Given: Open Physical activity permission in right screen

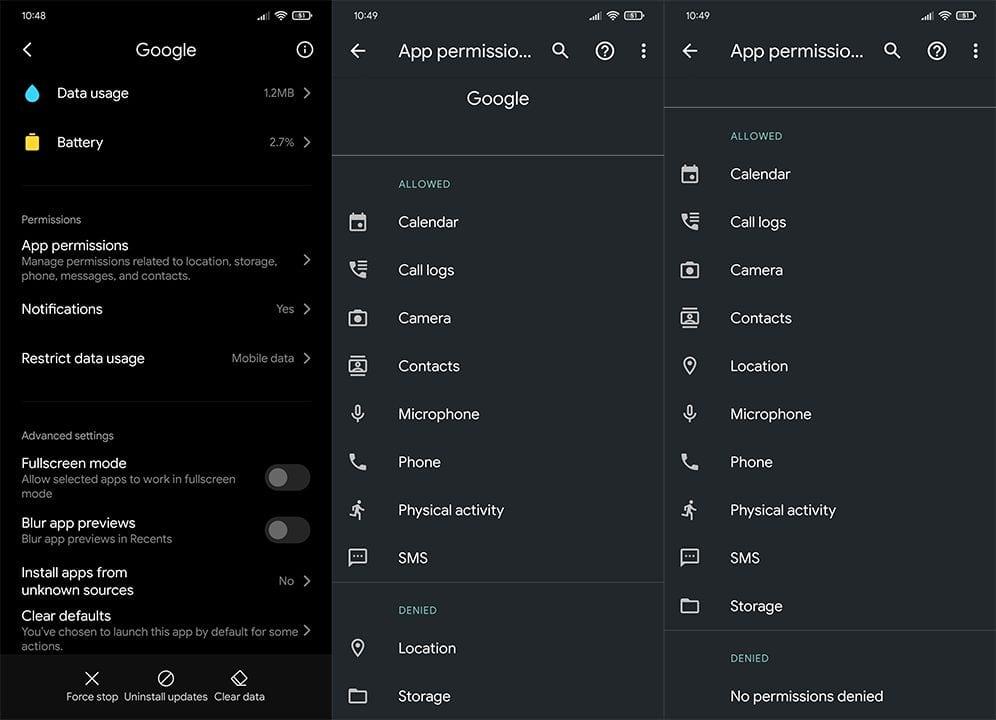Looking at the screenshot, I should (830, 510).
